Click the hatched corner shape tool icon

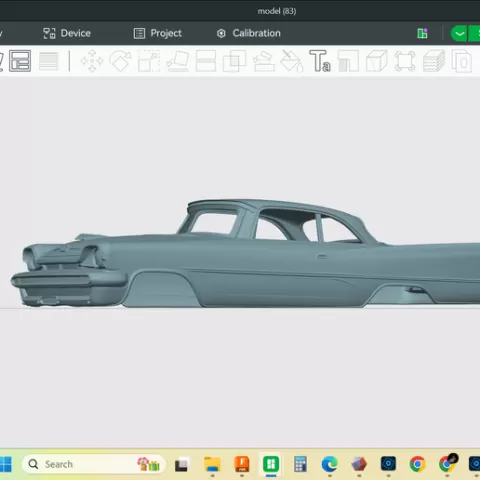(x=348, y=61)
